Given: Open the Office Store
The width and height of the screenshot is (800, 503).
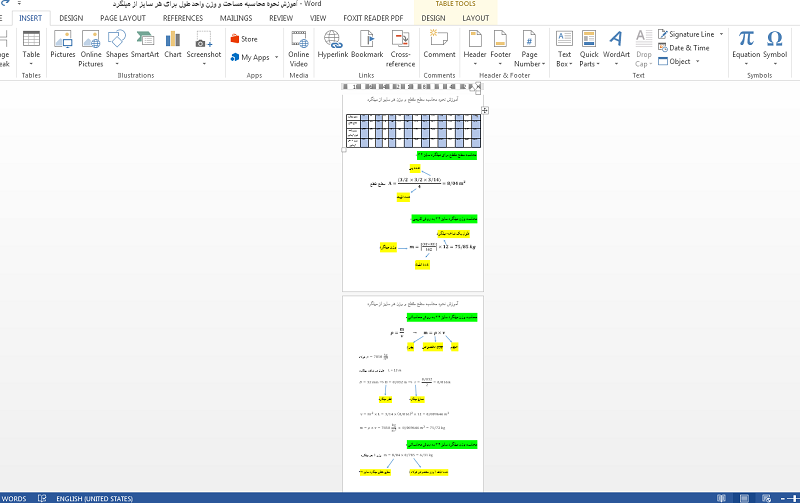Looking at the screenshot, I should point(244,39).
